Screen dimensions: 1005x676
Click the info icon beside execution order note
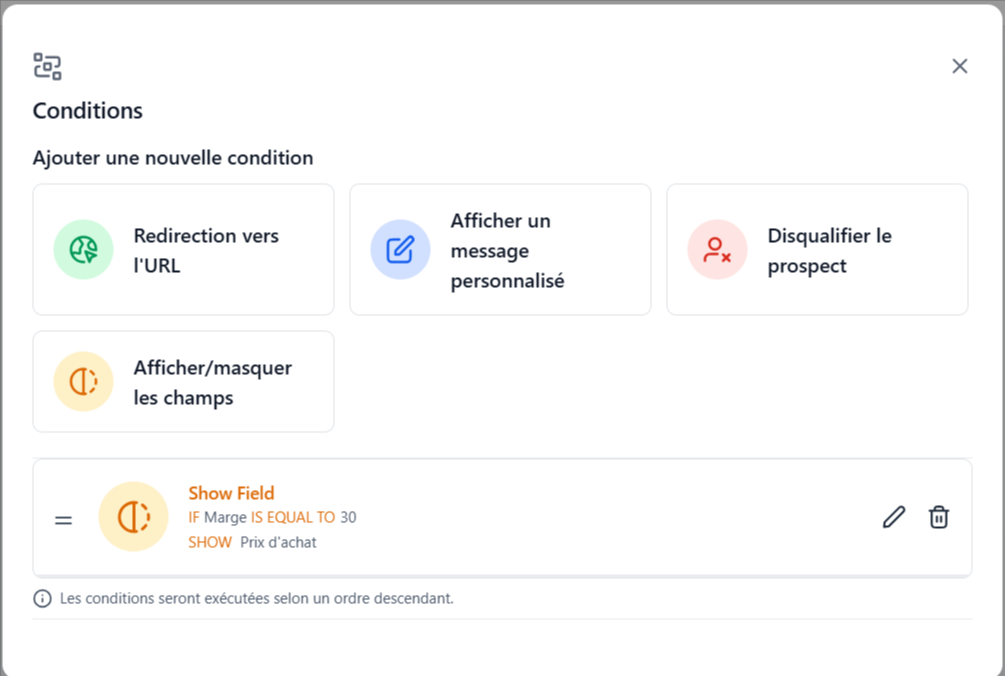coord(42,598)
